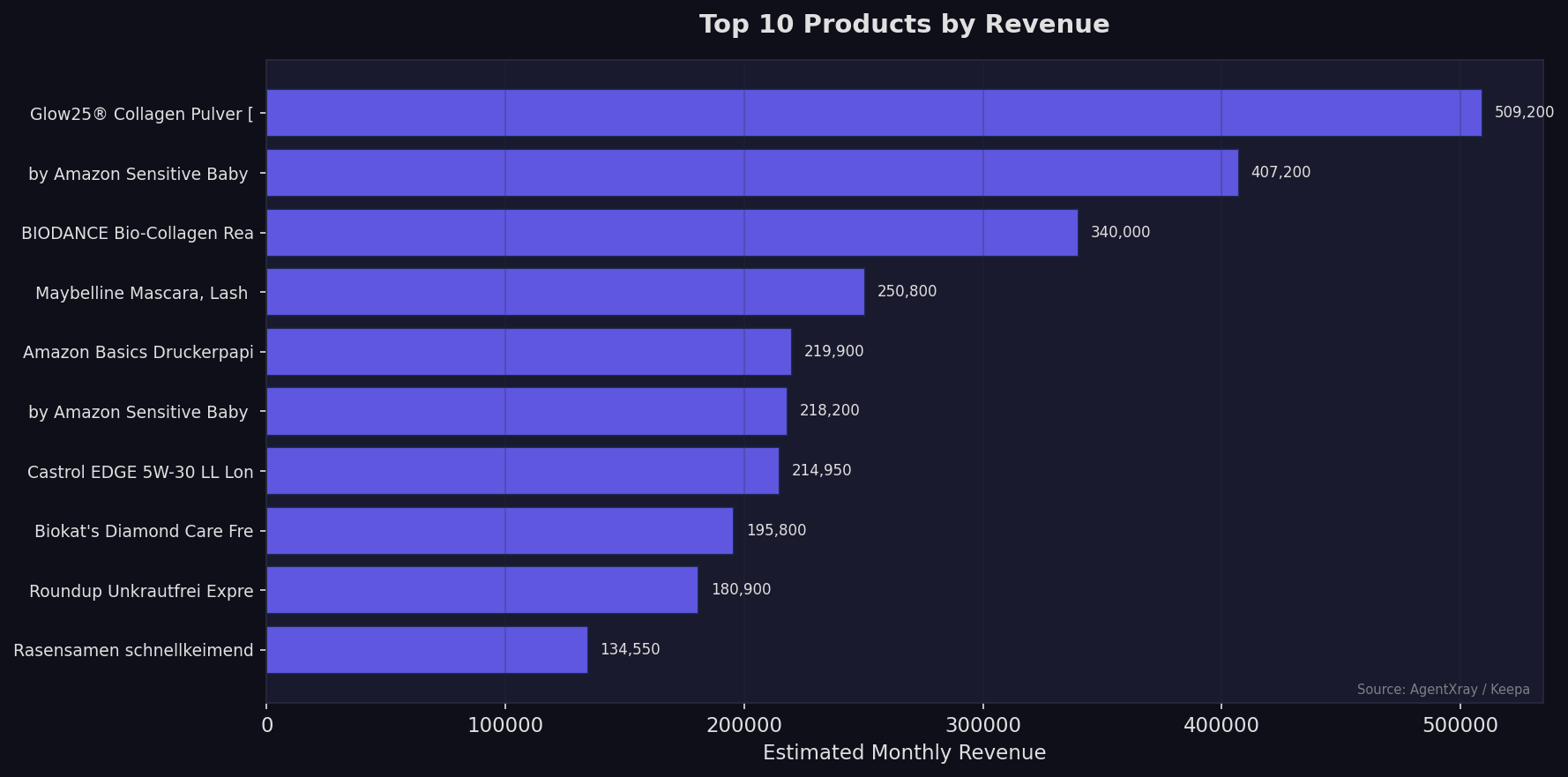Image resolution: width=1568 pixels, height=777 pixels.
Task: Select the Castrol EDGE 5W-30 bar
Action: tap(523, 471)
